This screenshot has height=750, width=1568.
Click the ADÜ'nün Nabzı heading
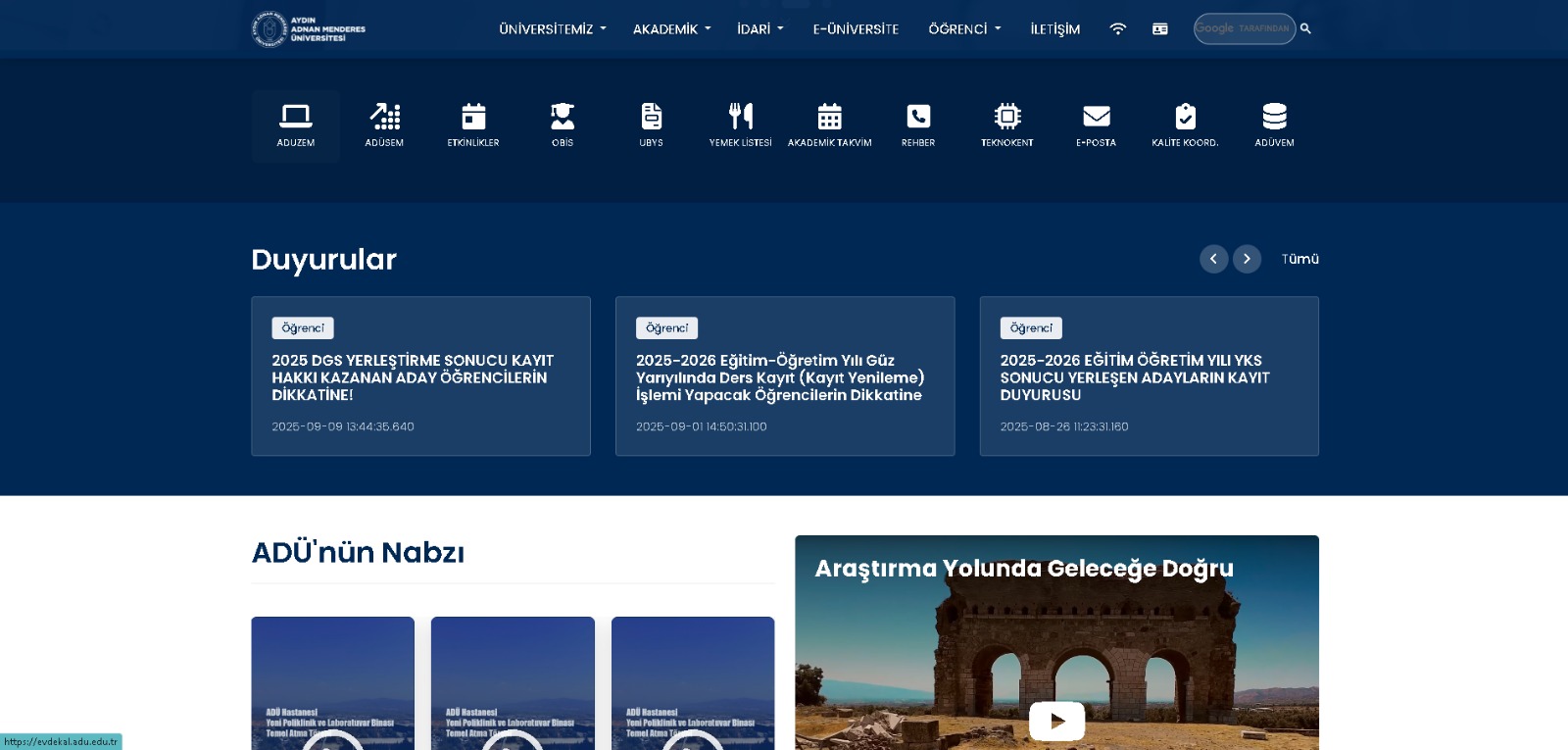[359, 552]
